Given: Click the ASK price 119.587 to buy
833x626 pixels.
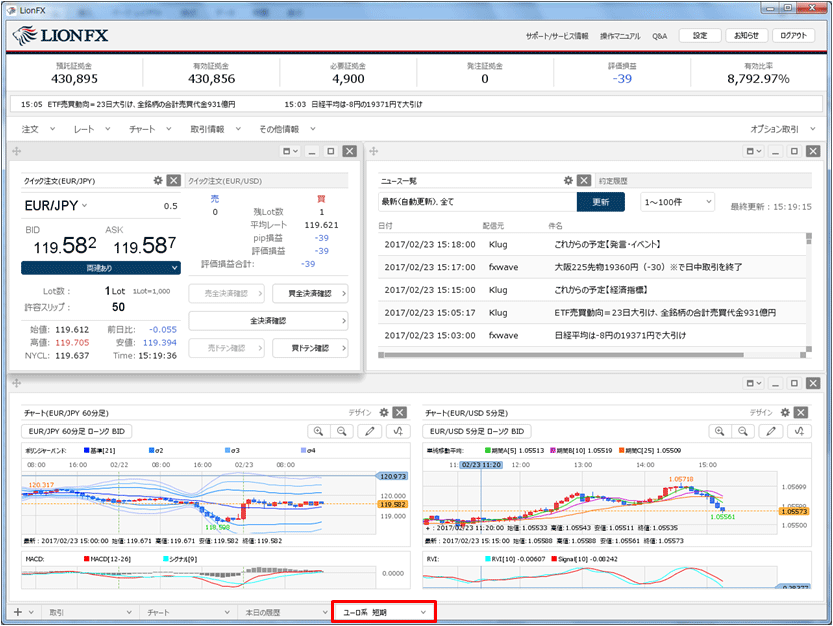Looking at the screenshot, I should 144,246.
